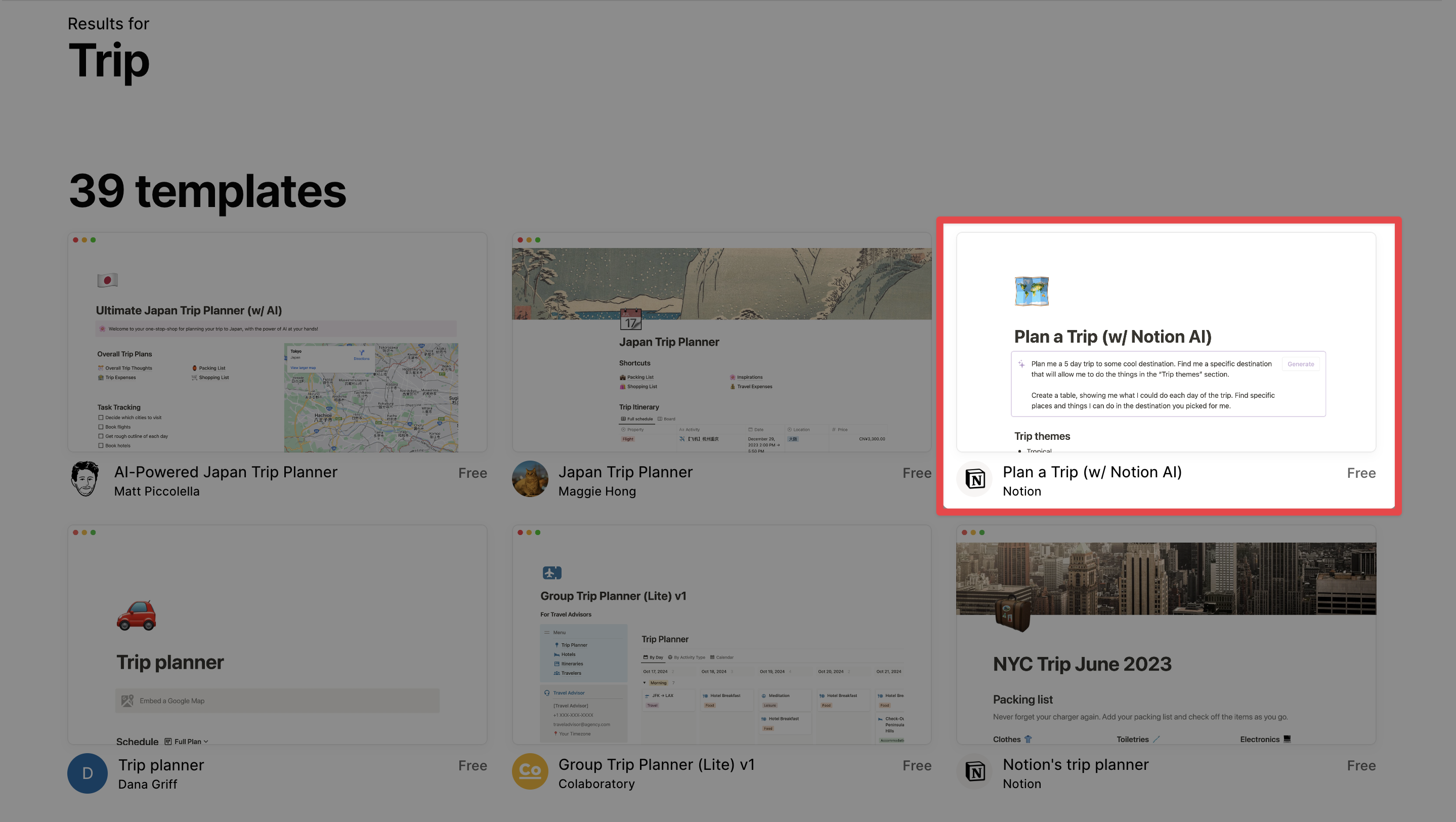Image resolution: width=1456 pixels, height=822 pixels.
Task: Open Inspirations shortcut in Japan Trip Planner
Action: pos(746,377)
